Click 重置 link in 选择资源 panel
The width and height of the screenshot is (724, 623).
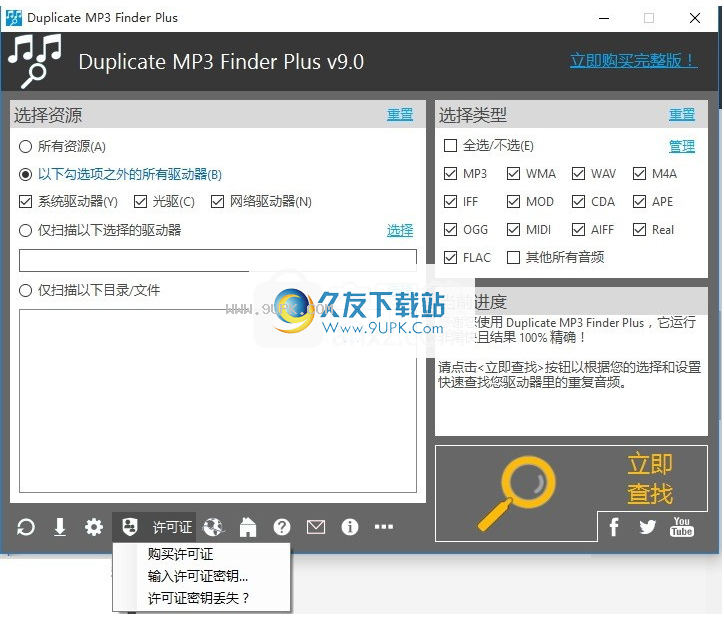(400, 115)
